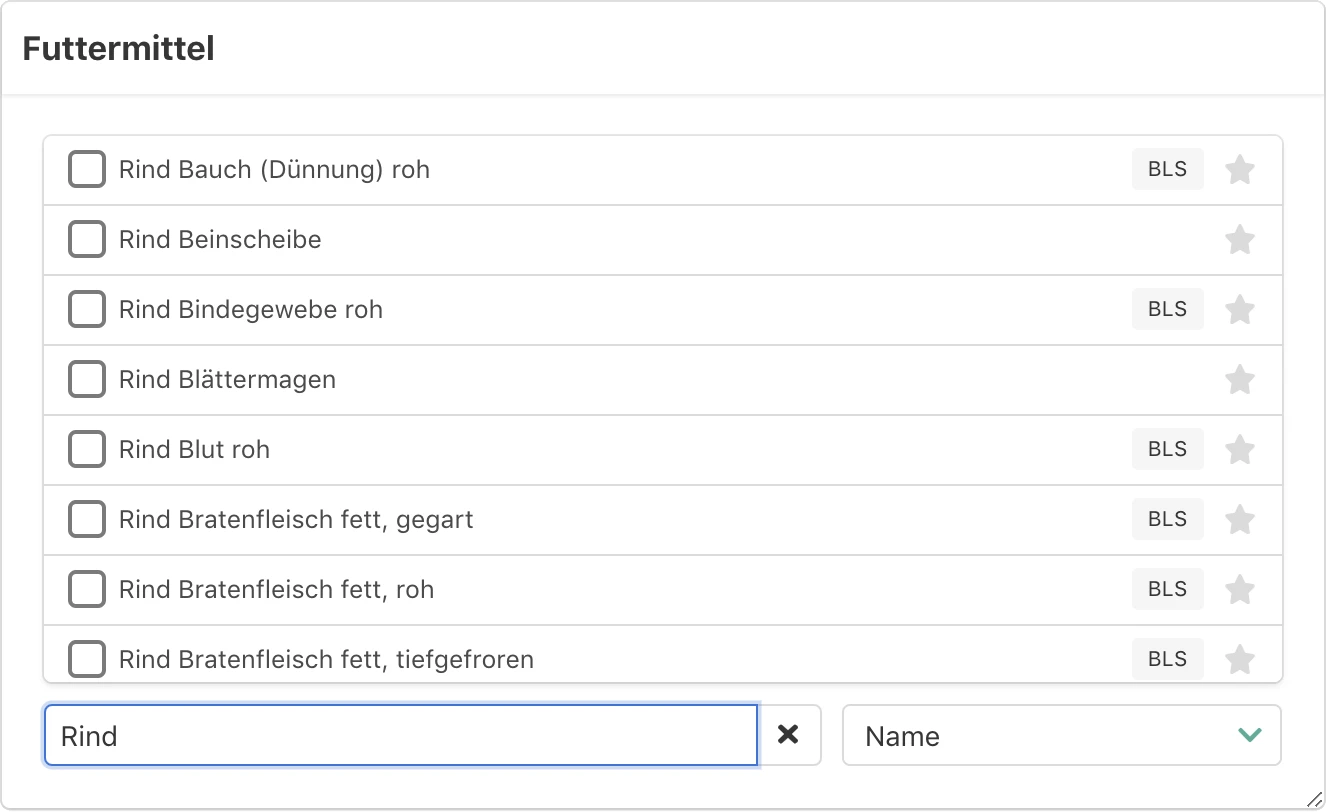Enable the checkbox for Rind Blut roh
The image size is (1326, 812).
click(87, 449)
